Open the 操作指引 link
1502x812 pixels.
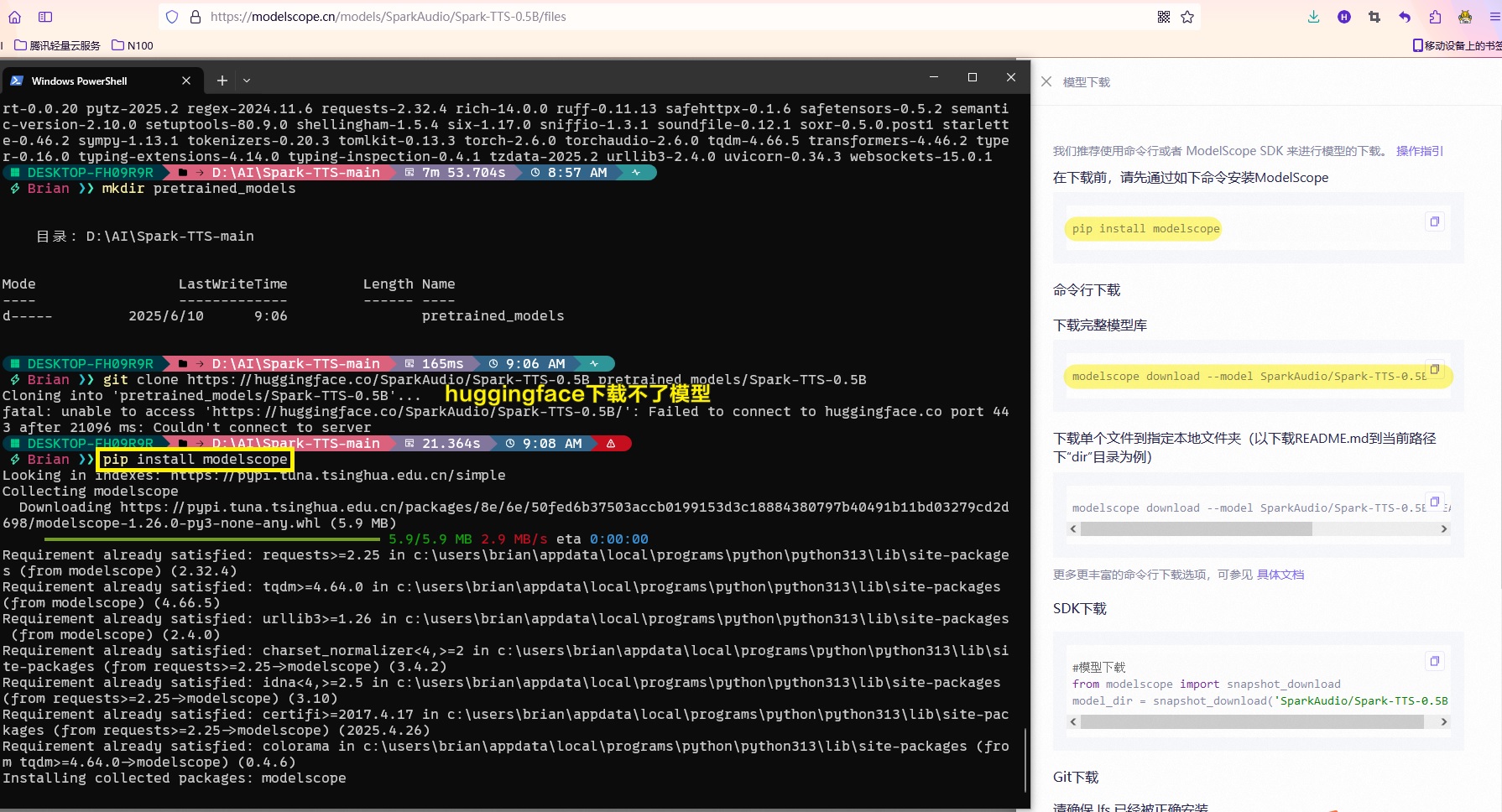1419,151
